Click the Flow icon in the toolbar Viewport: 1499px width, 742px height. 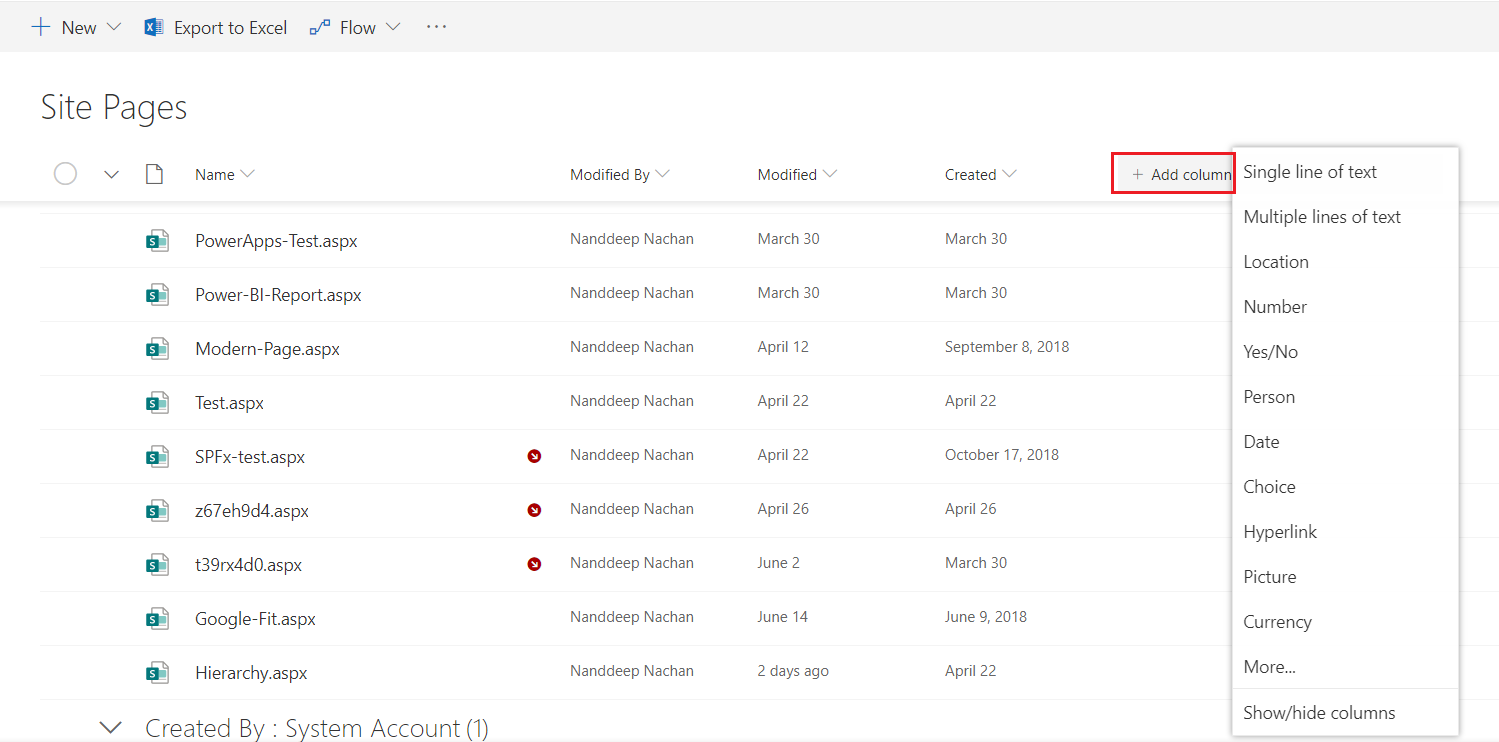(x=320, y=28)
